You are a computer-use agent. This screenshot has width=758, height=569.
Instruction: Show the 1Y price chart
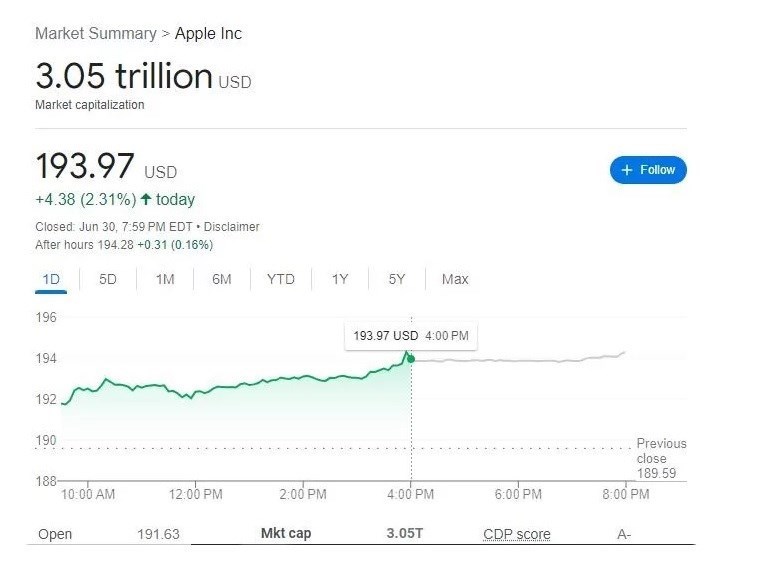pos(340,279)
